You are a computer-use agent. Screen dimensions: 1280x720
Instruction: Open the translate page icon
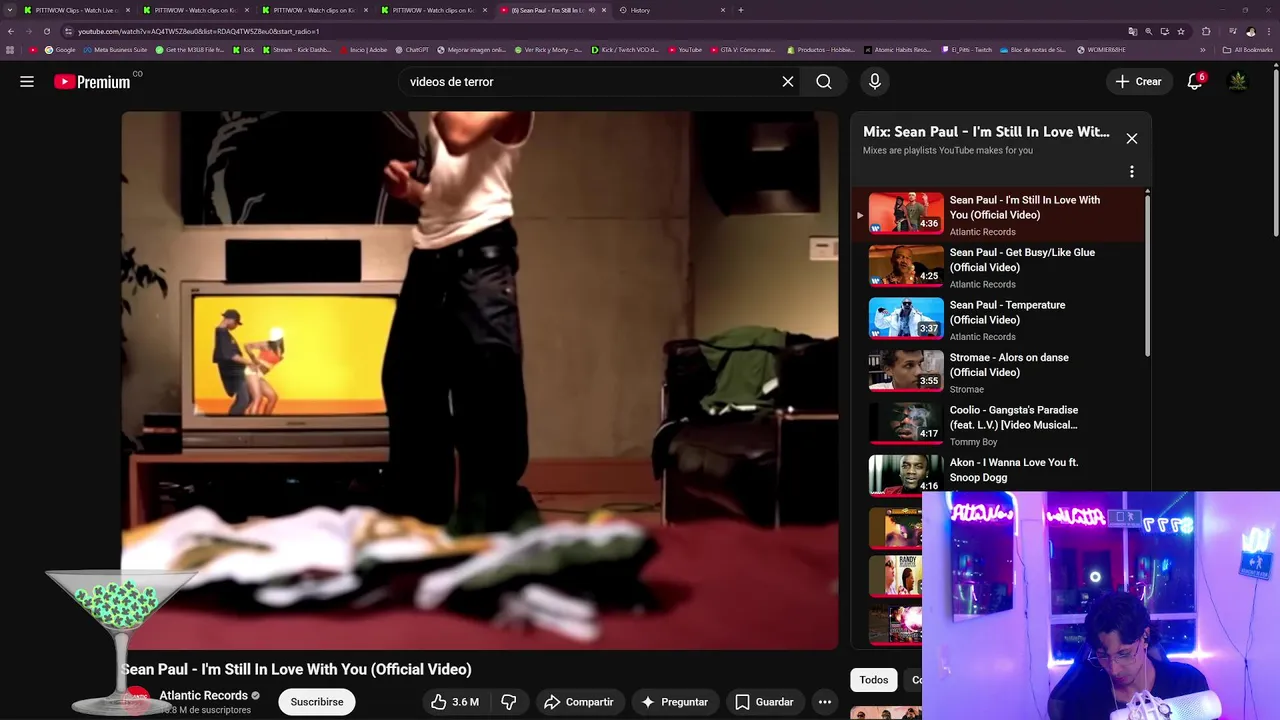click(x=1132, y=31)
